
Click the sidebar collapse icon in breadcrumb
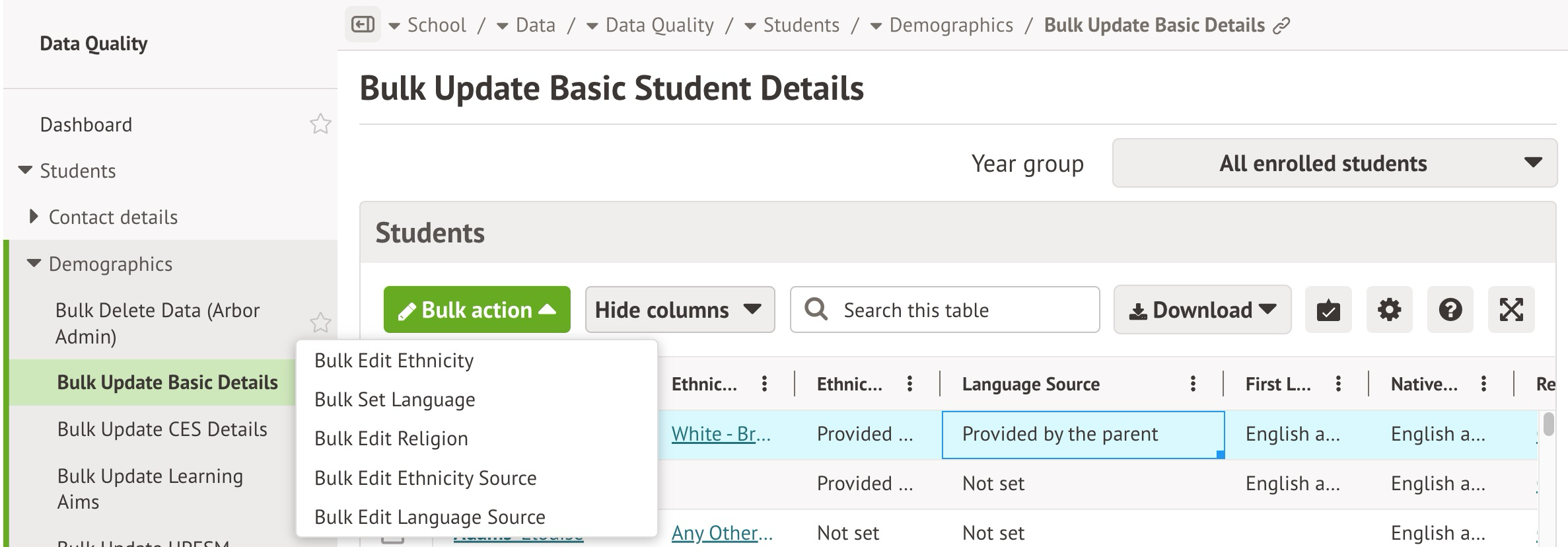(x=363, y=25)
